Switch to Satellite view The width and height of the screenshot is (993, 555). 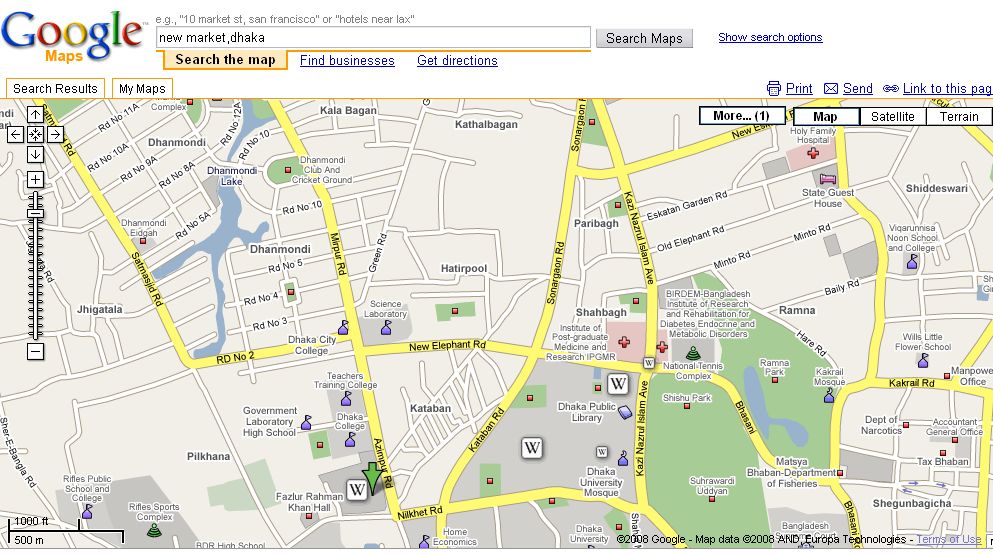(x=892, y=117)
